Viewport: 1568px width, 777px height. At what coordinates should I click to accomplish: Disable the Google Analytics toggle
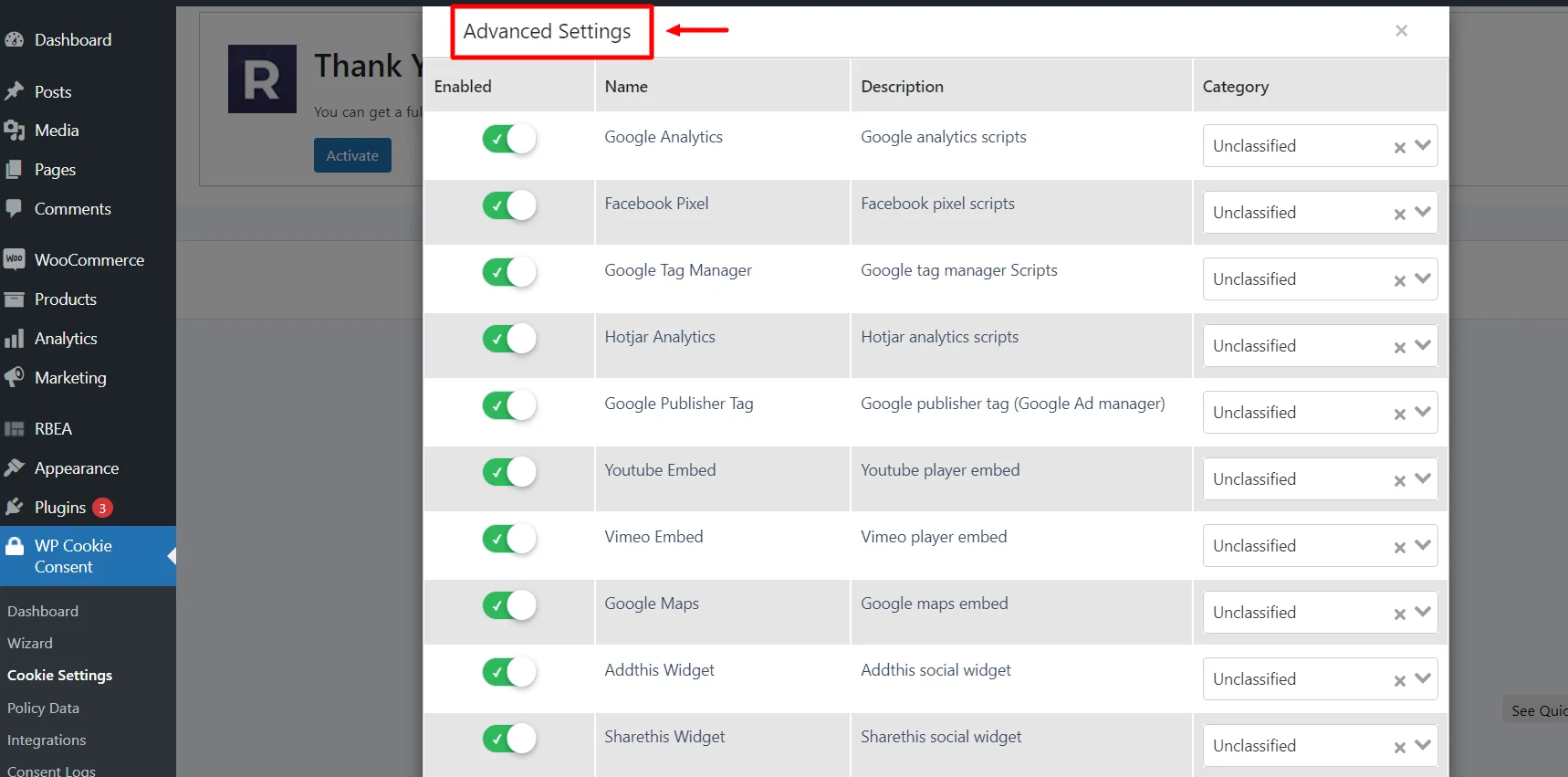509,139
